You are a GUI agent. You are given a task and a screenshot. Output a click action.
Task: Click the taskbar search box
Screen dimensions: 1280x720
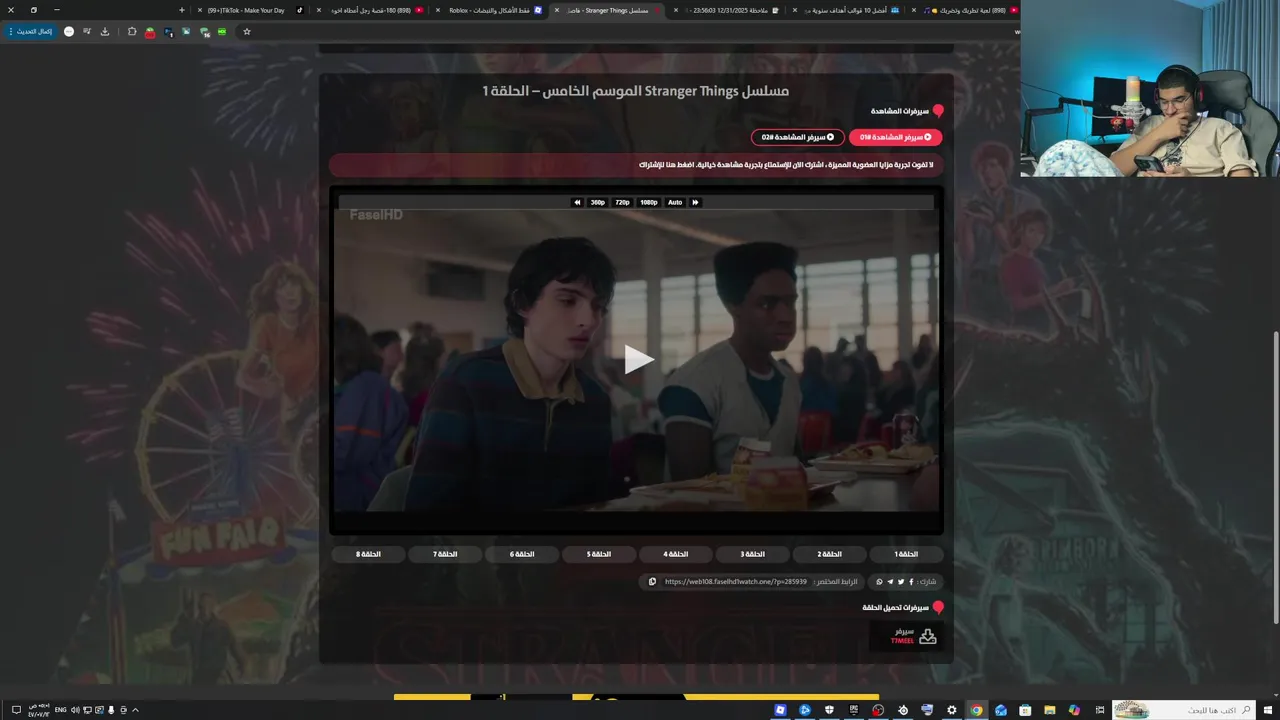click(1184, 710)
